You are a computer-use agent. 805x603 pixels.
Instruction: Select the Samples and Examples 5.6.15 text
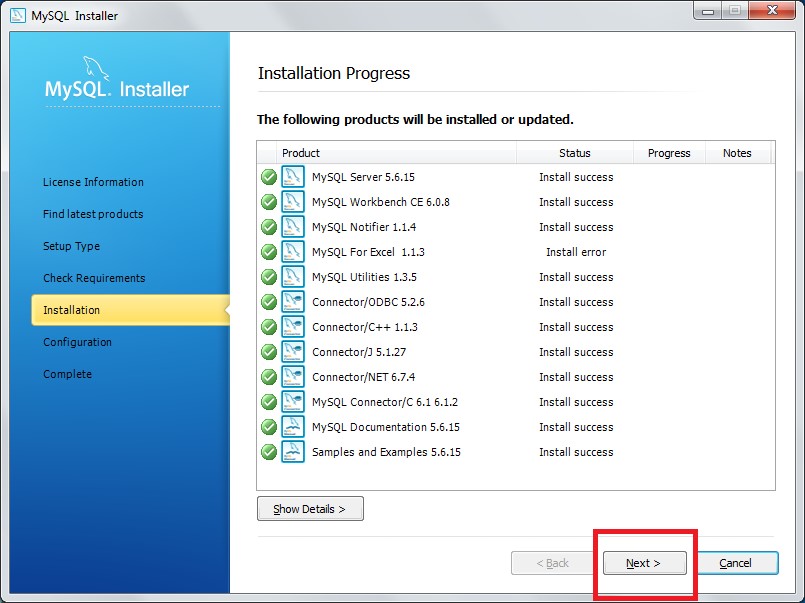[x=387, y=452]
